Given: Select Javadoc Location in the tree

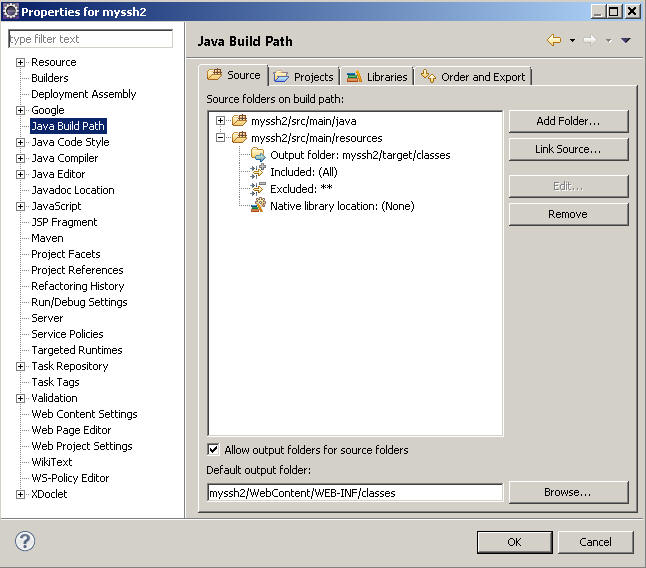Looking at the screenshot, I should pos(73,190).
